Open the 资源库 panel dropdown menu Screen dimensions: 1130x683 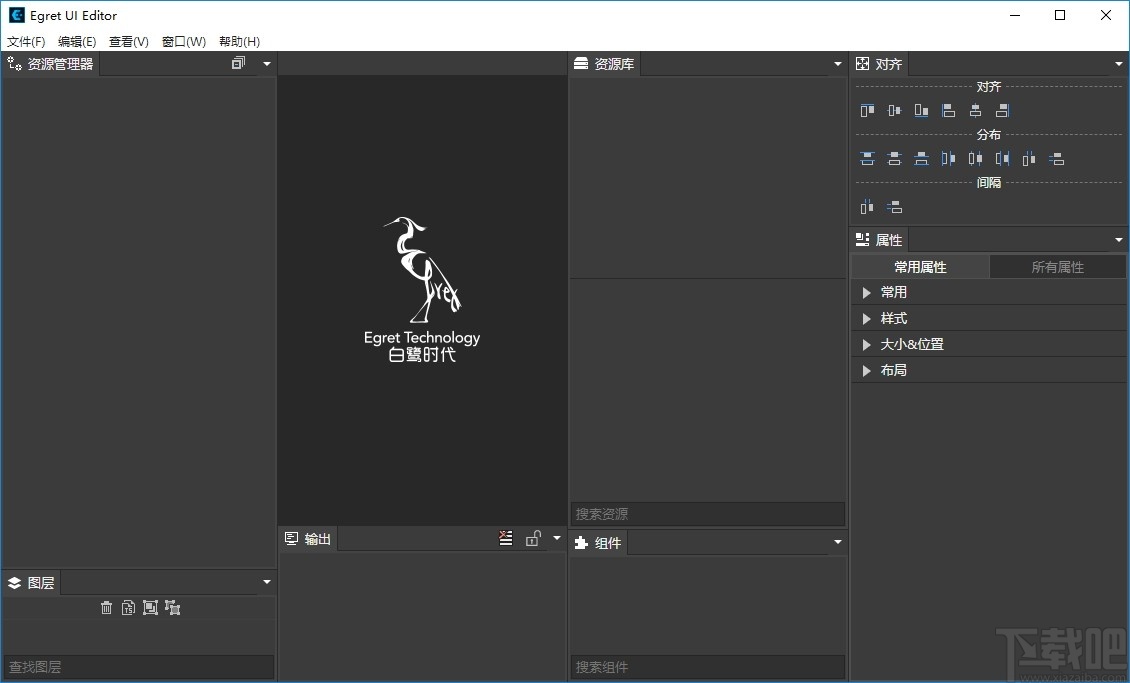coord(838,63)
